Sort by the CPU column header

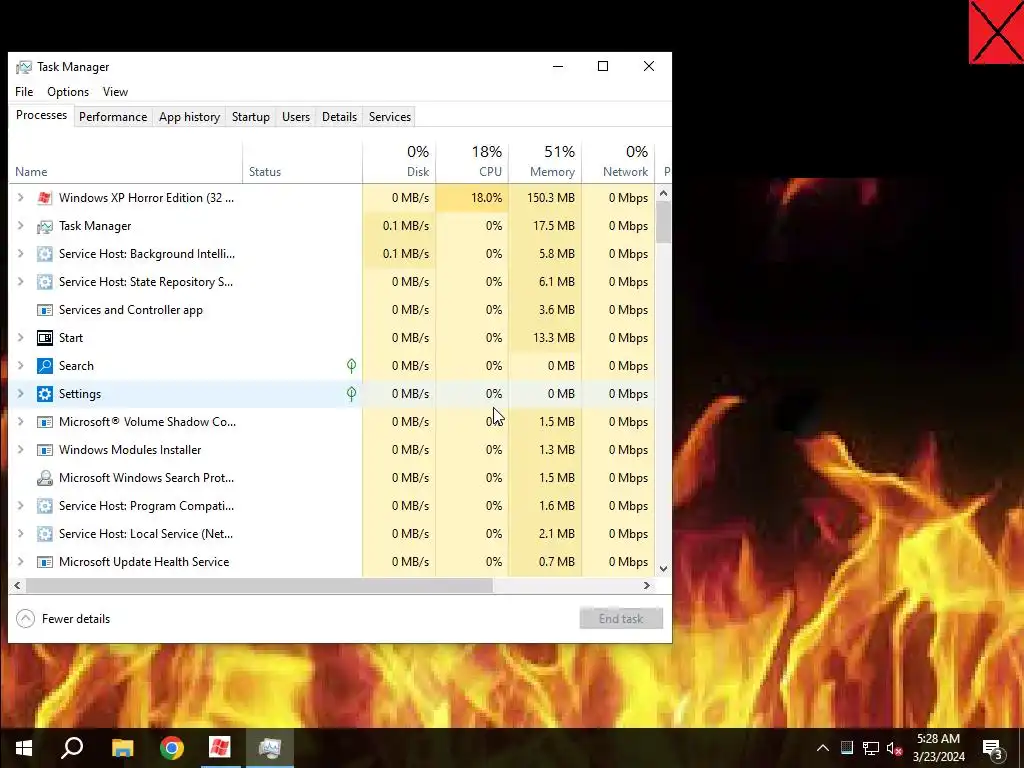click(472, 161)
